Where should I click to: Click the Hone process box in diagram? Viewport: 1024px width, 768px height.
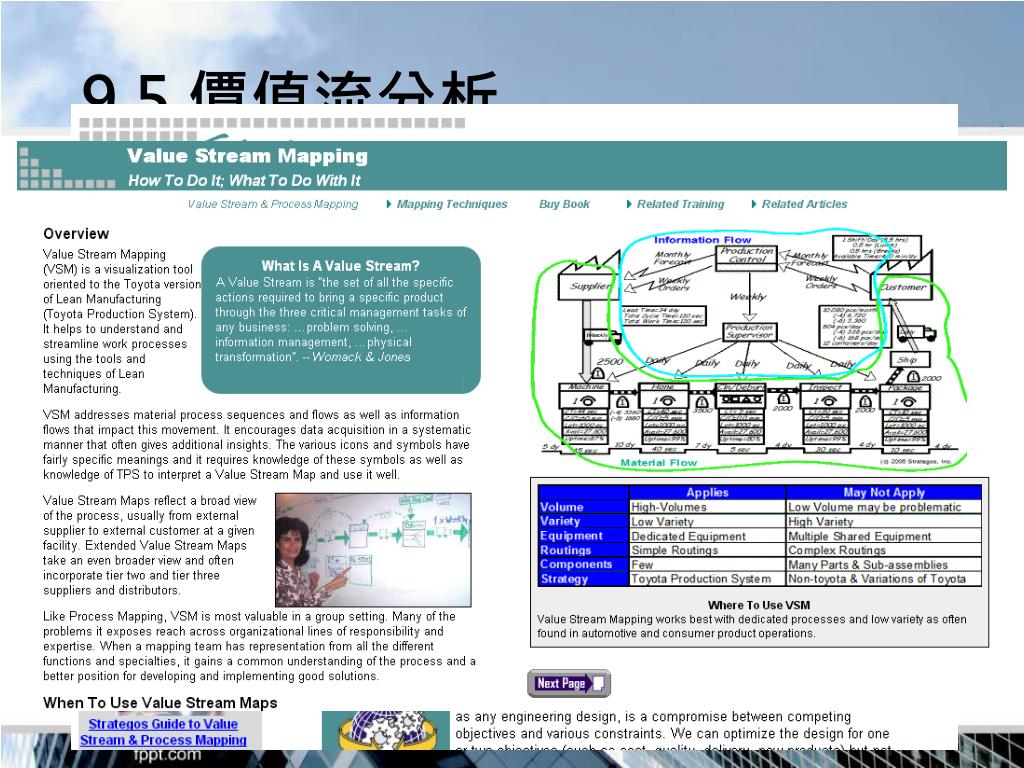[x=664, y=414]
